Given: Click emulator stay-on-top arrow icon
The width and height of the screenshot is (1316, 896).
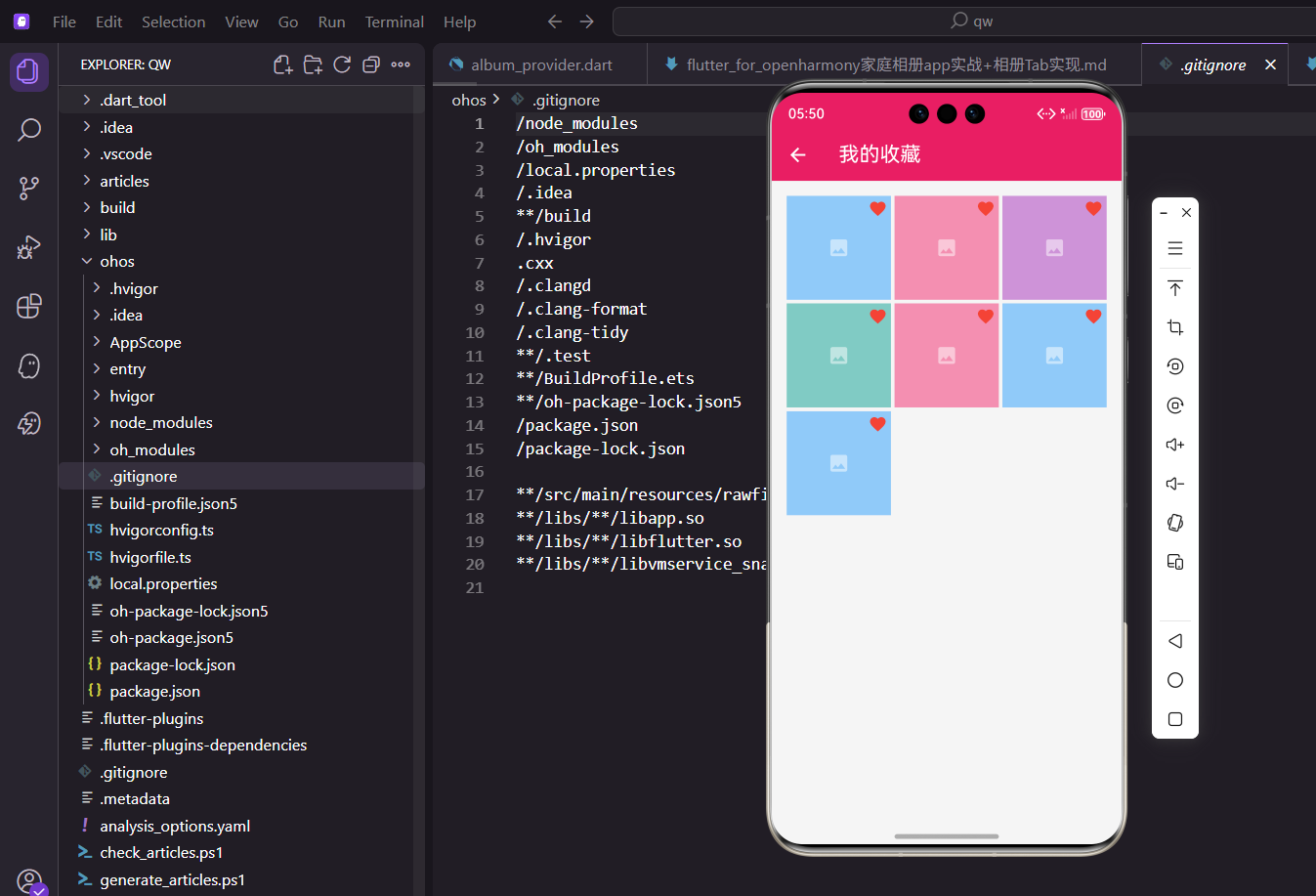Looking at the screenshot, I should click(x=1175, y=288).
